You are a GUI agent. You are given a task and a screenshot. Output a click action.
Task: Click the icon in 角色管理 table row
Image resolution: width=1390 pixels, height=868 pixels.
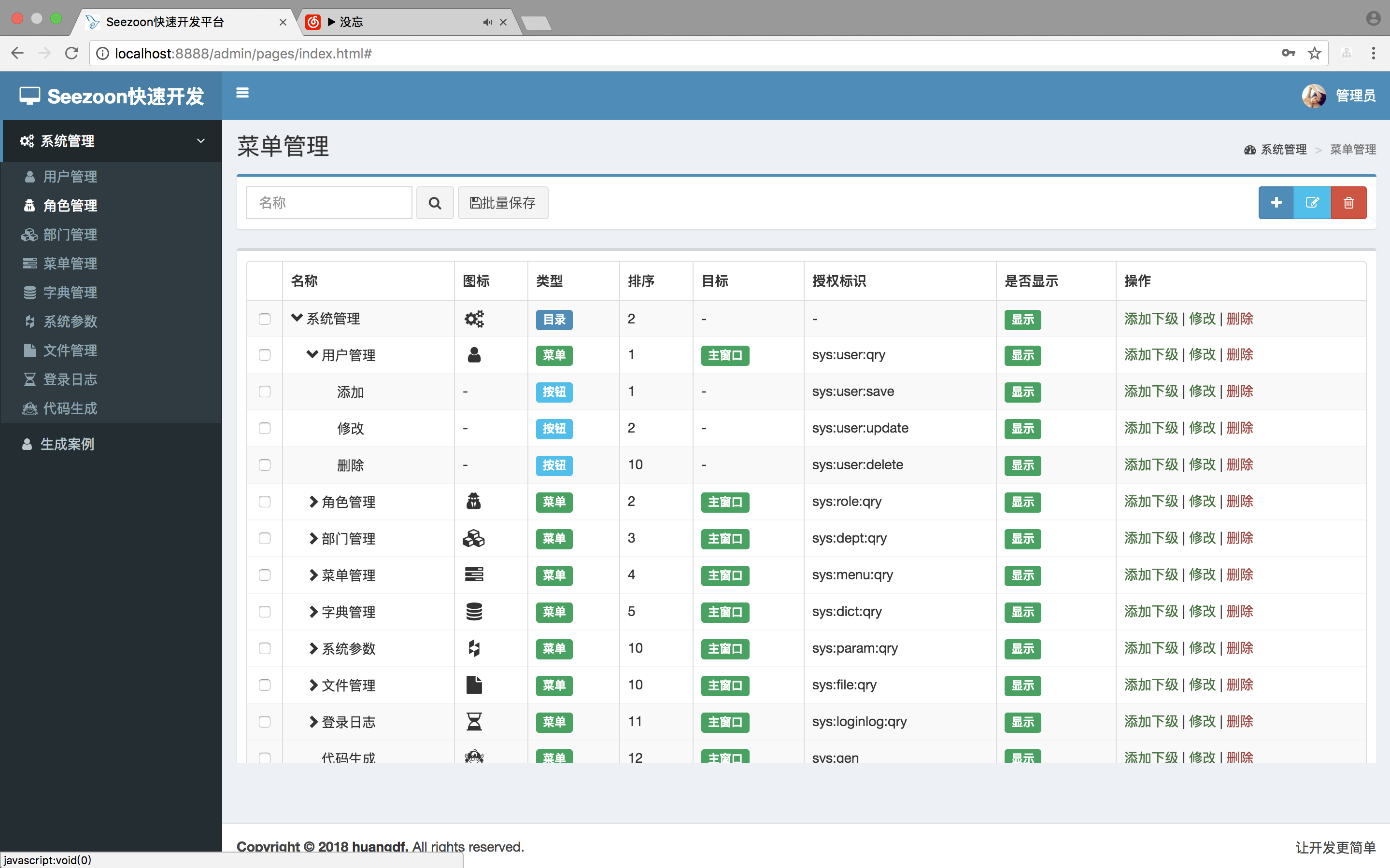pyautogui.click(x=474, y=502)
